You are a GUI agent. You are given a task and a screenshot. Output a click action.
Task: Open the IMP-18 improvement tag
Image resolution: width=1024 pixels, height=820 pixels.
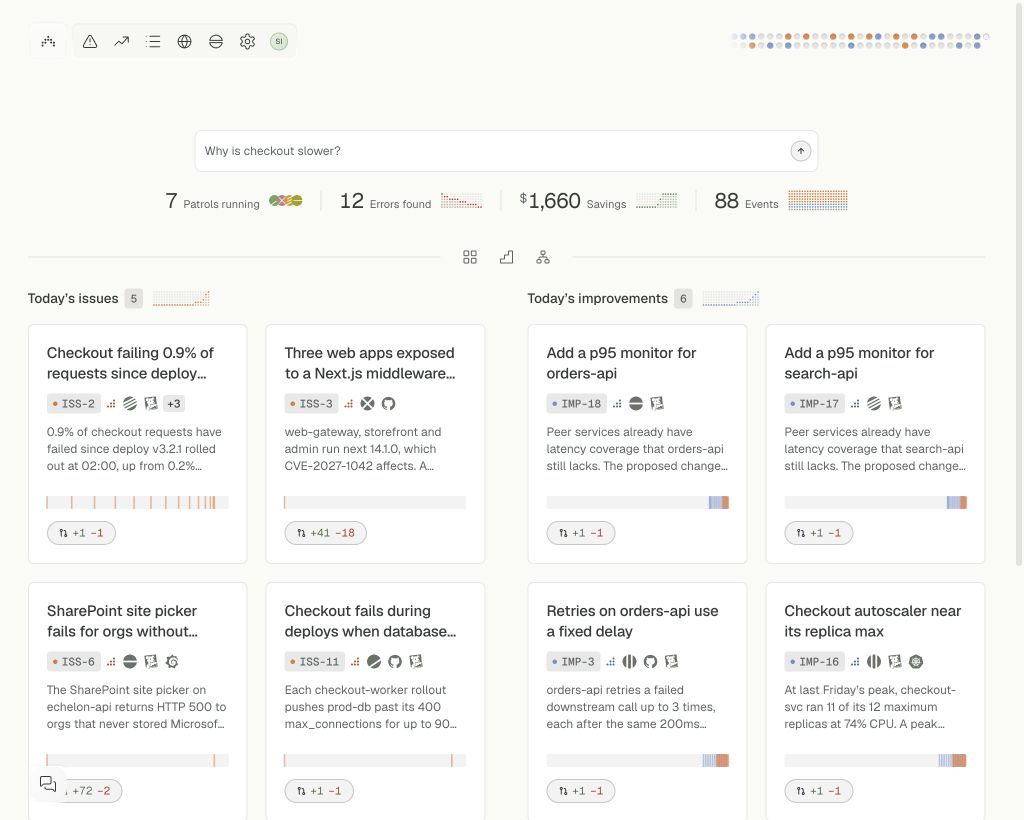(x=577, y=403)
